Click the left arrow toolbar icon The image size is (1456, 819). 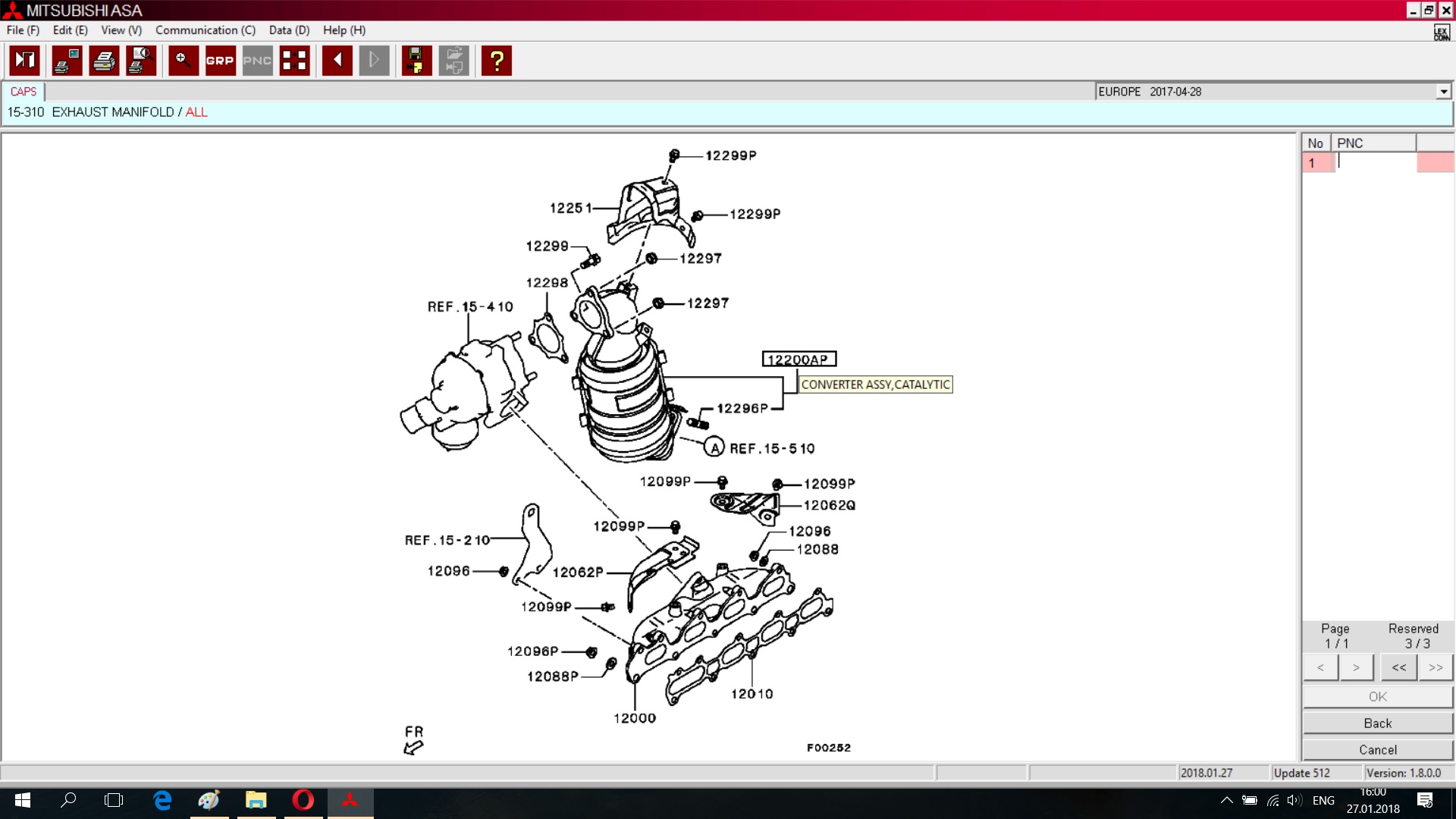[337, 61]
